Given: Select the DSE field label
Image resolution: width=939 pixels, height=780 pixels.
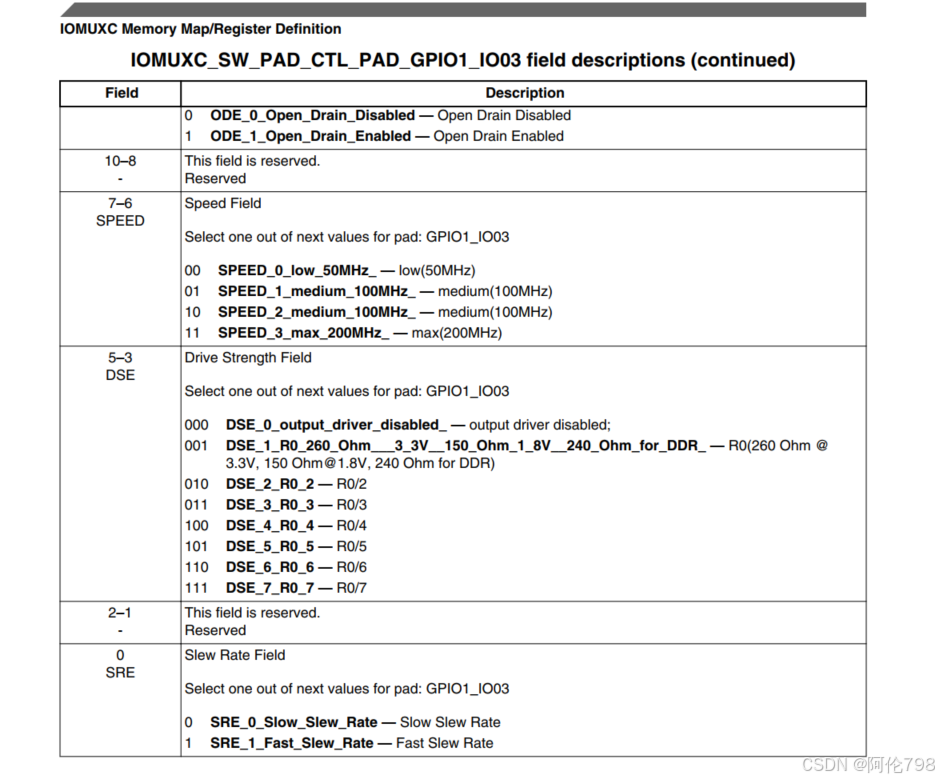Looking at the screenshot, I should (x=120, y=375).
